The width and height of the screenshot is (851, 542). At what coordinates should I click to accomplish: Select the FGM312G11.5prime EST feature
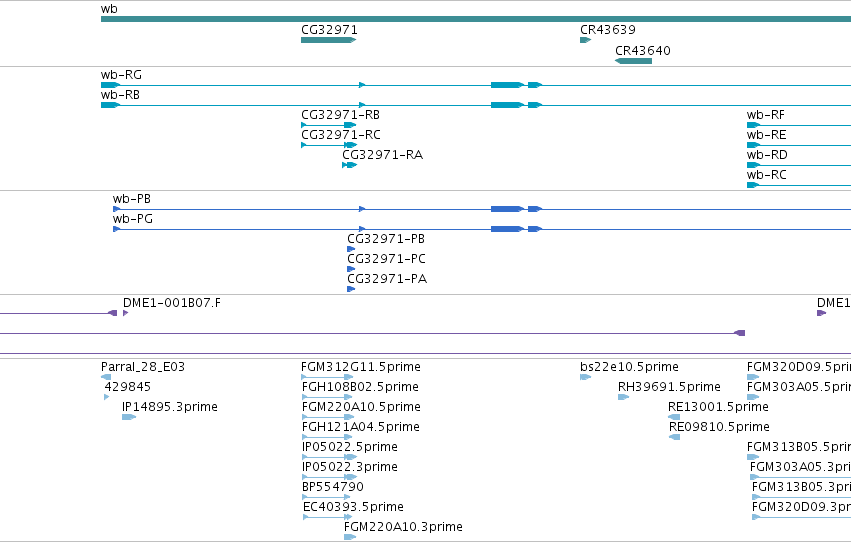[x=327, y=377]
